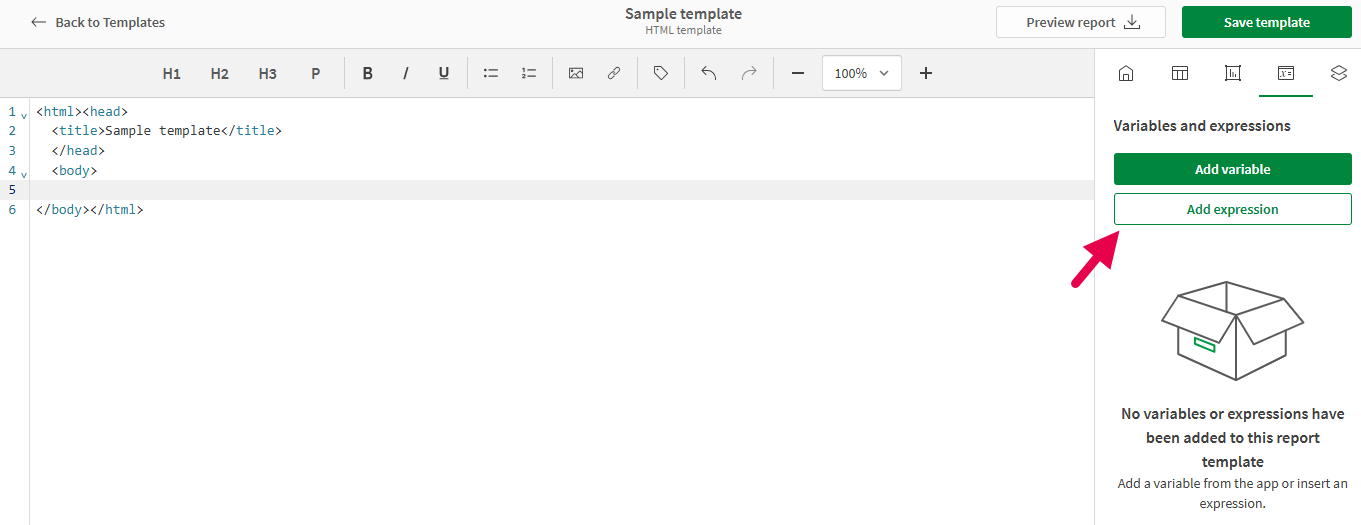
Task: Toggle italic formatting
Action: (406, 73)
